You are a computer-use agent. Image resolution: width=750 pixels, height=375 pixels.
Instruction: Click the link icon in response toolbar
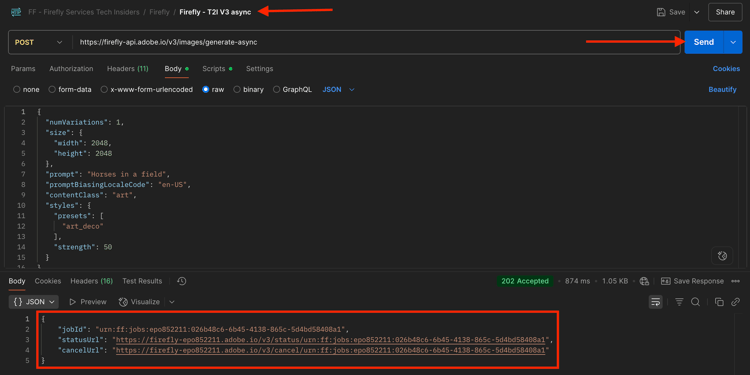pos(735,302)
